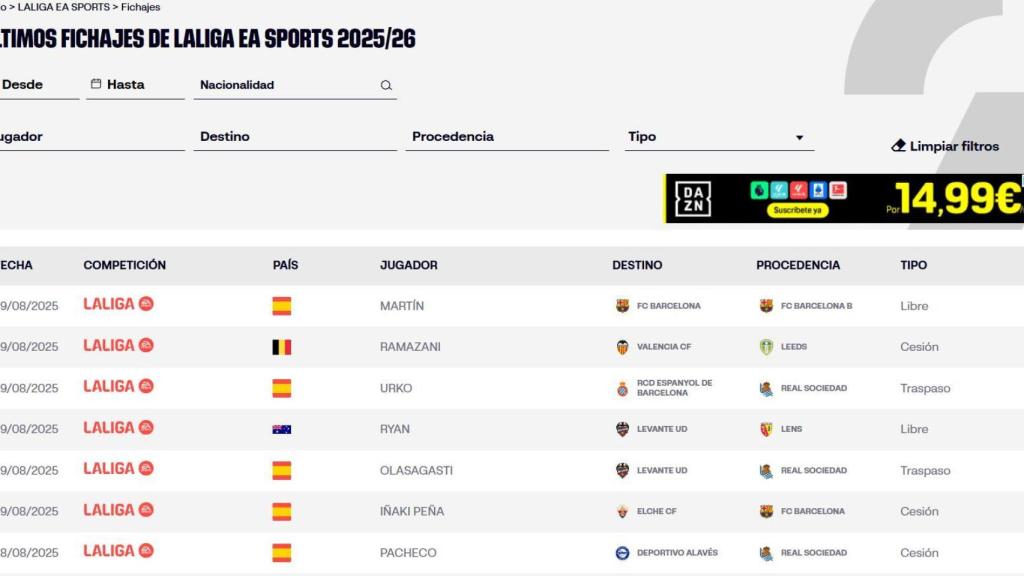The height and width of the screenshot is (576, 1024).
Task: Select the Spain flag in Urko's row
Action: point(281,387)
